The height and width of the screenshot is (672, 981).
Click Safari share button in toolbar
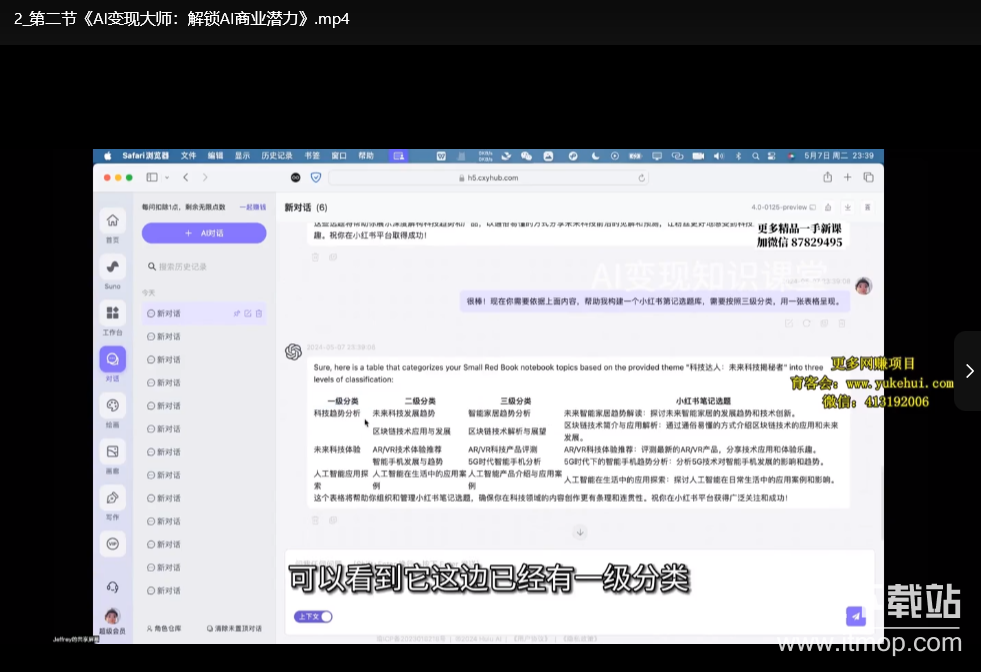click(x=828, y=177)
